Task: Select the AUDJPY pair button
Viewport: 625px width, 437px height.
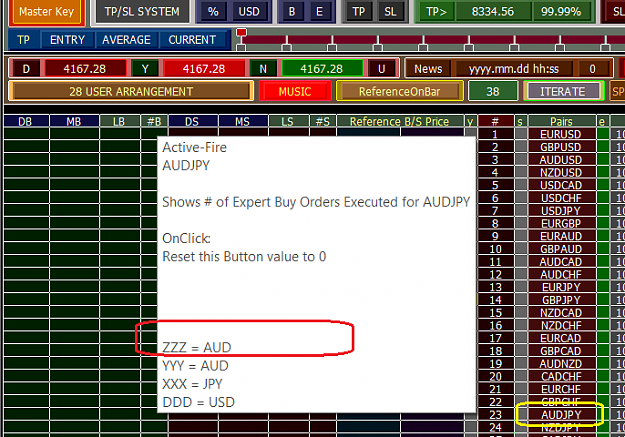Action: (562, 415)
